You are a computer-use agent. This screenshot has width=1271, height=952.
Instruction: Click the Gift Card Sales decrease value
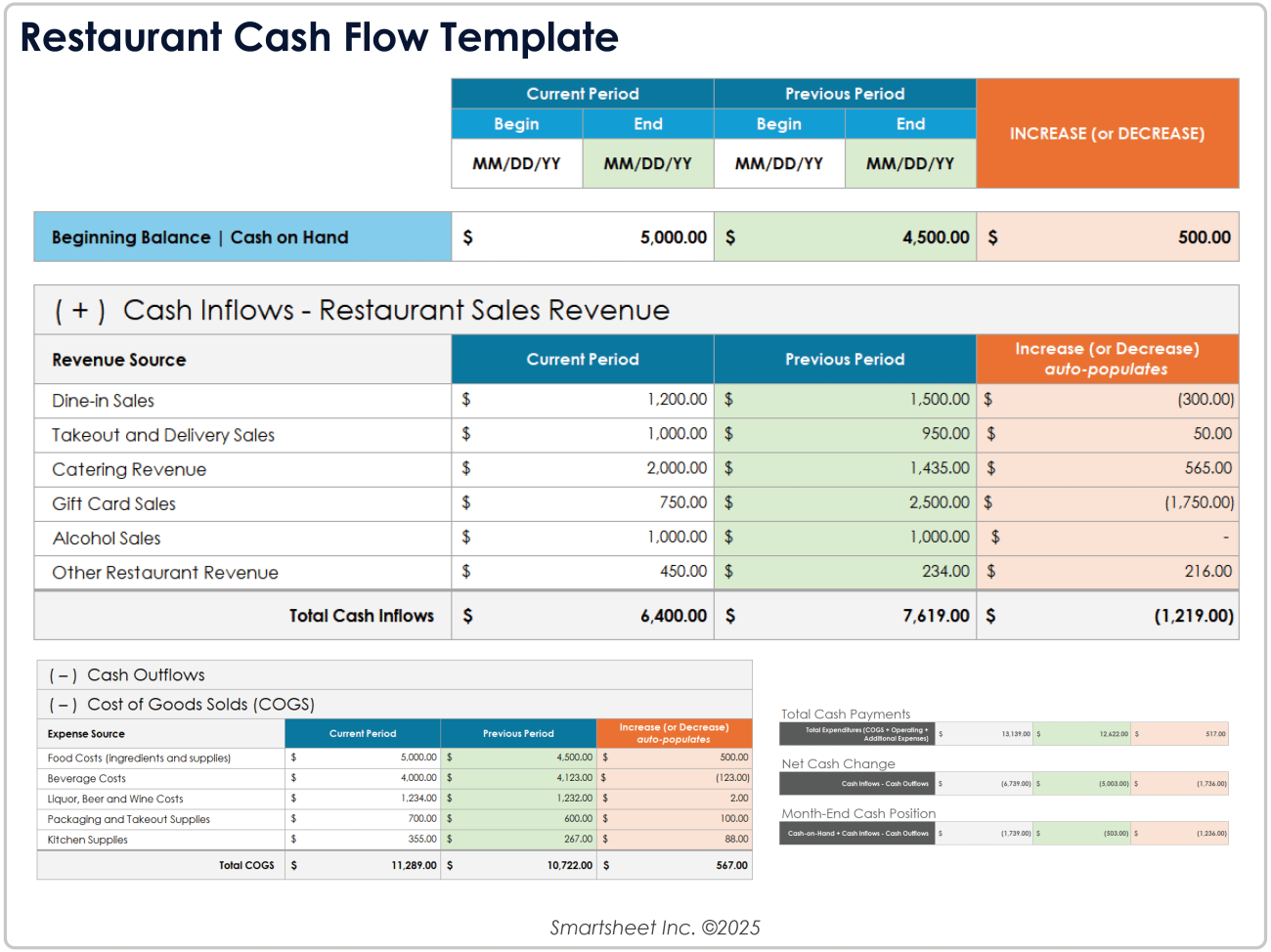1199,502
